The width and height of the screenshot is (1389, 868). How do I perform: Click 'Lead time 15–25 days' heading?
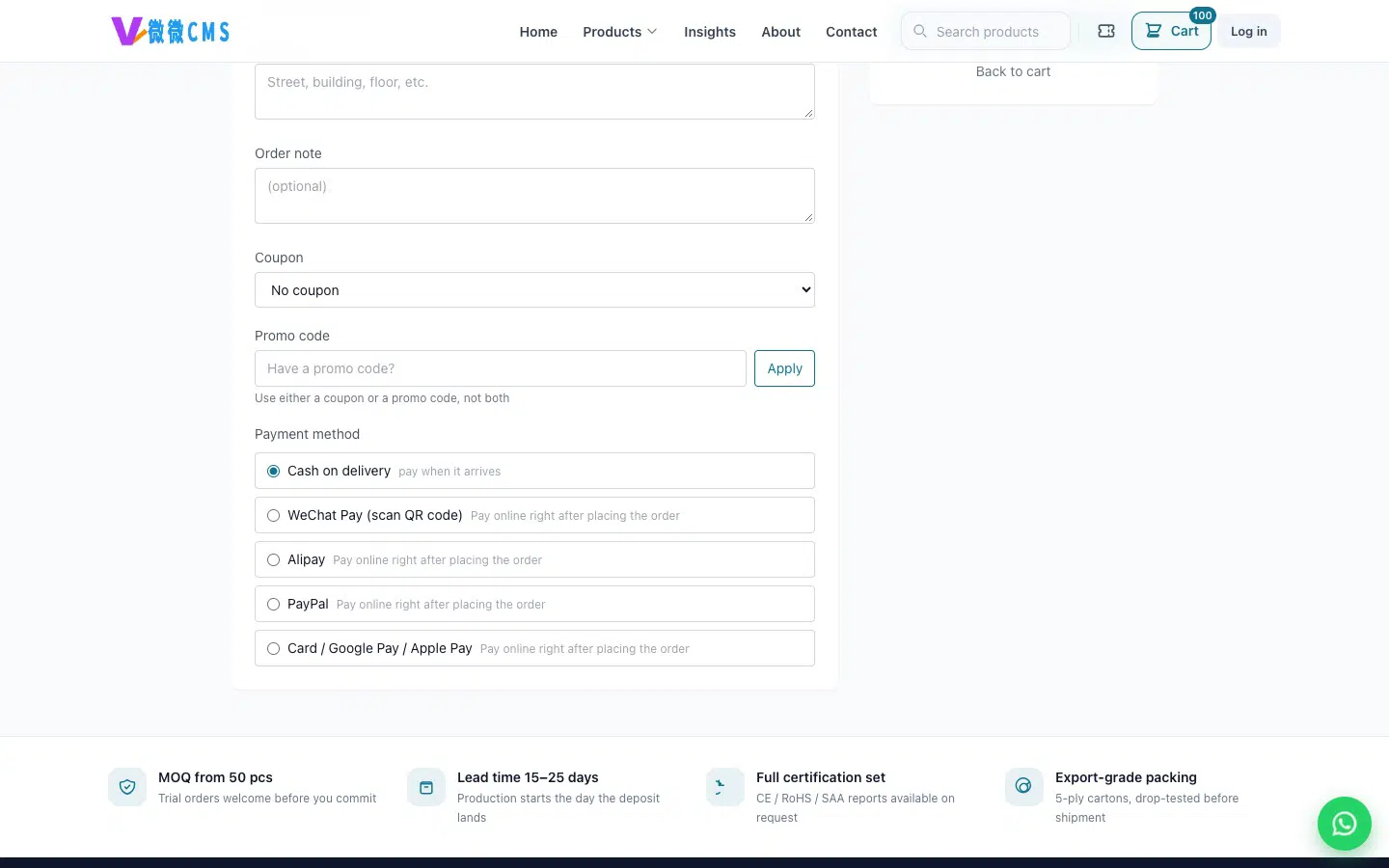pos(528,777)
